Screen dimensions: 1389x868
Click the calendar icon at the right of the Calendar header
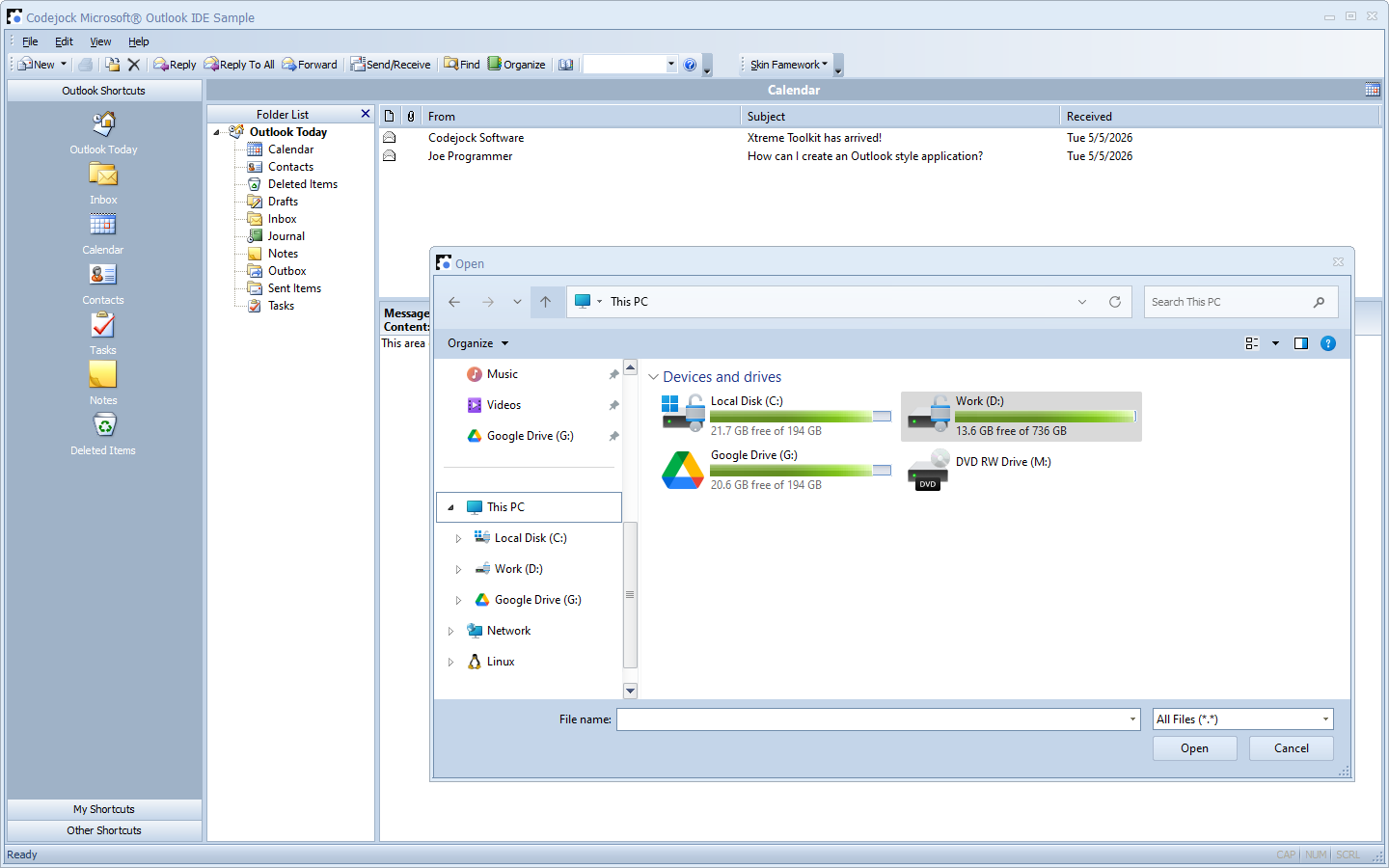pos(1373,90)
